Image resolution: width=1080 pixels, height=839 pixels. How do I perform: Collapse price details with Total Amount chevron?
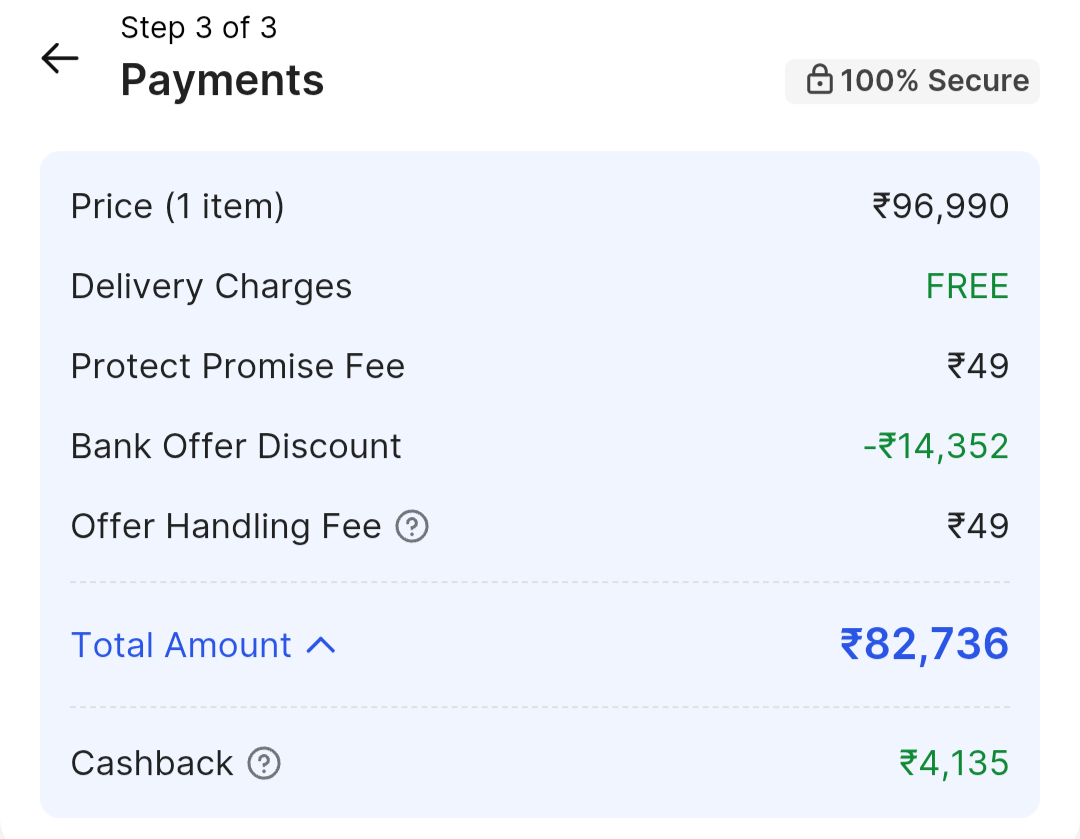pos(321,646)
